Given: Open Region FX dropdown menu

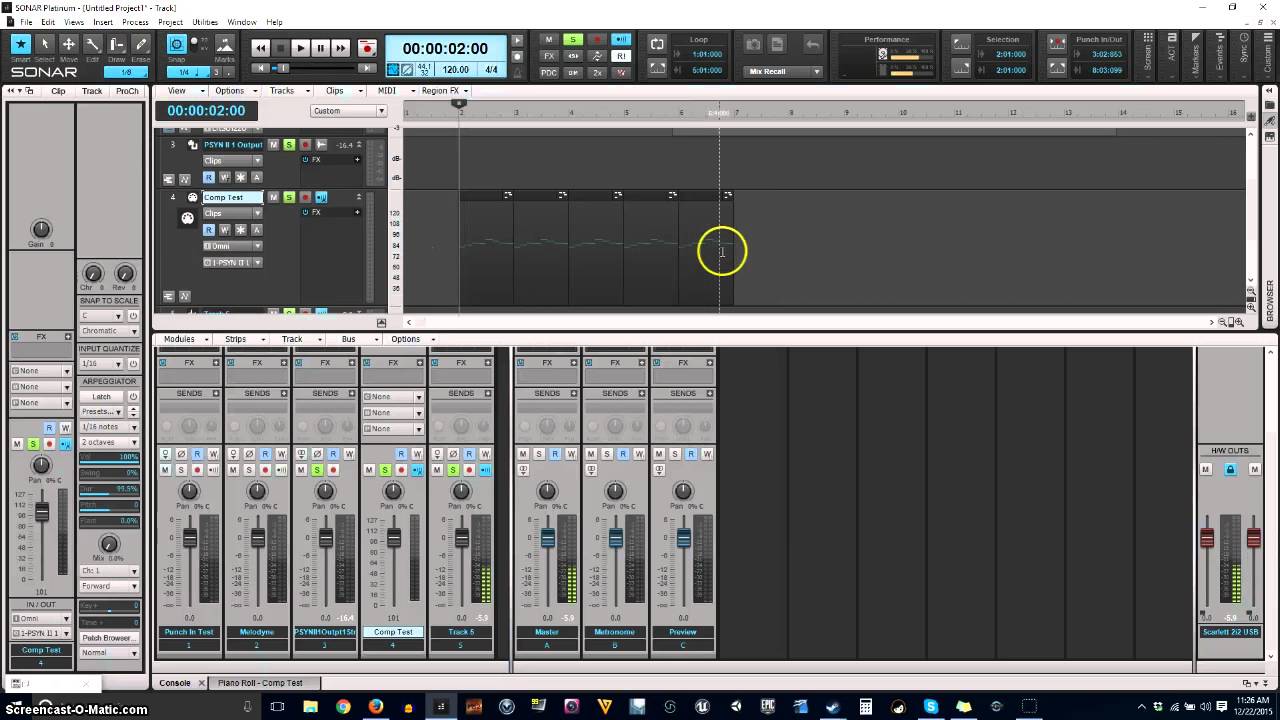Looking at the screenshot, I should pyautogui.click(x=444, y=91).
